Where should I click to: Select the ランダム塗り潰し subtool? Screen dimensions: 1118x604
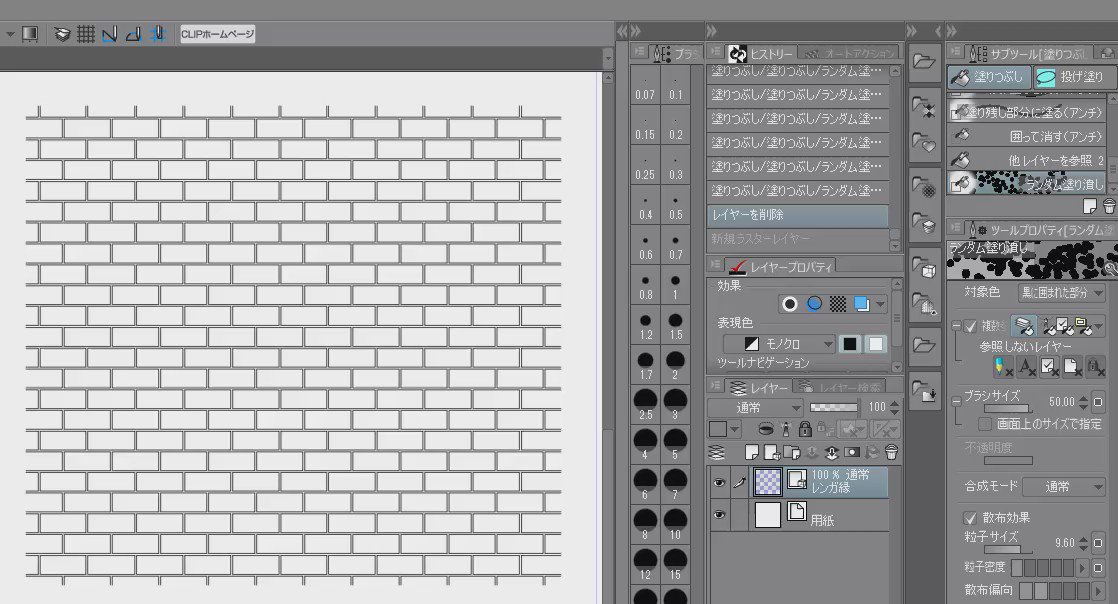tap(1027, 183)
